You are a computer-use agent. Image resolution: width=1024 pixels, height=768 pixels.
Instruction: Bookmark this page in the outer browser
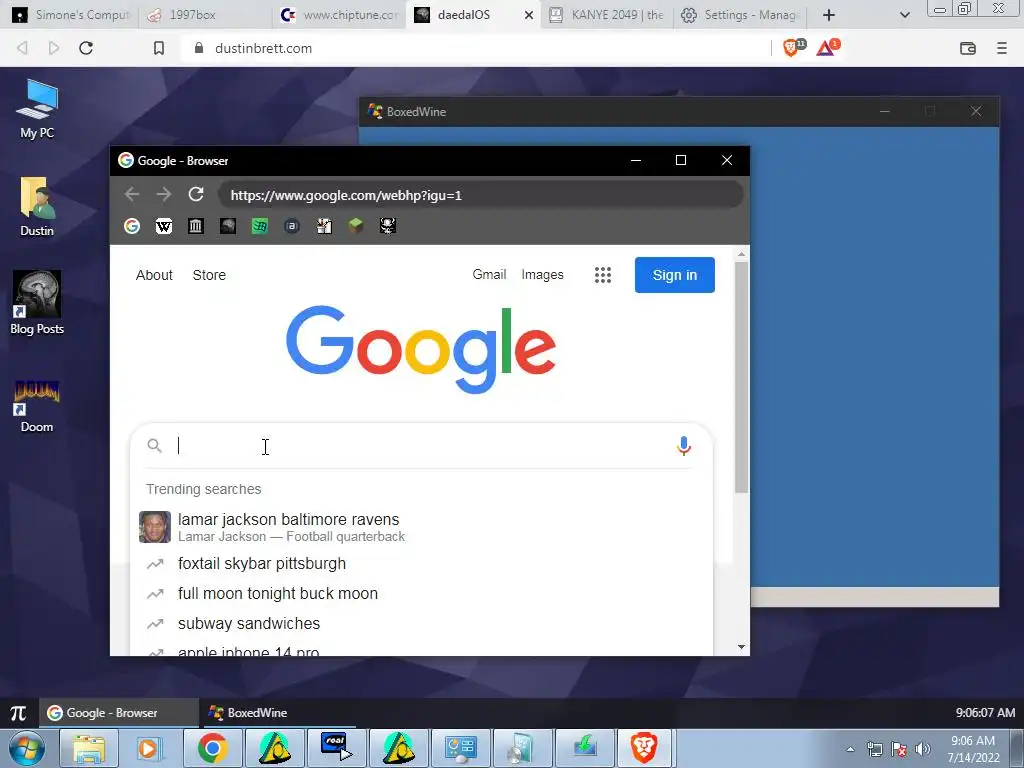[159, 48]
